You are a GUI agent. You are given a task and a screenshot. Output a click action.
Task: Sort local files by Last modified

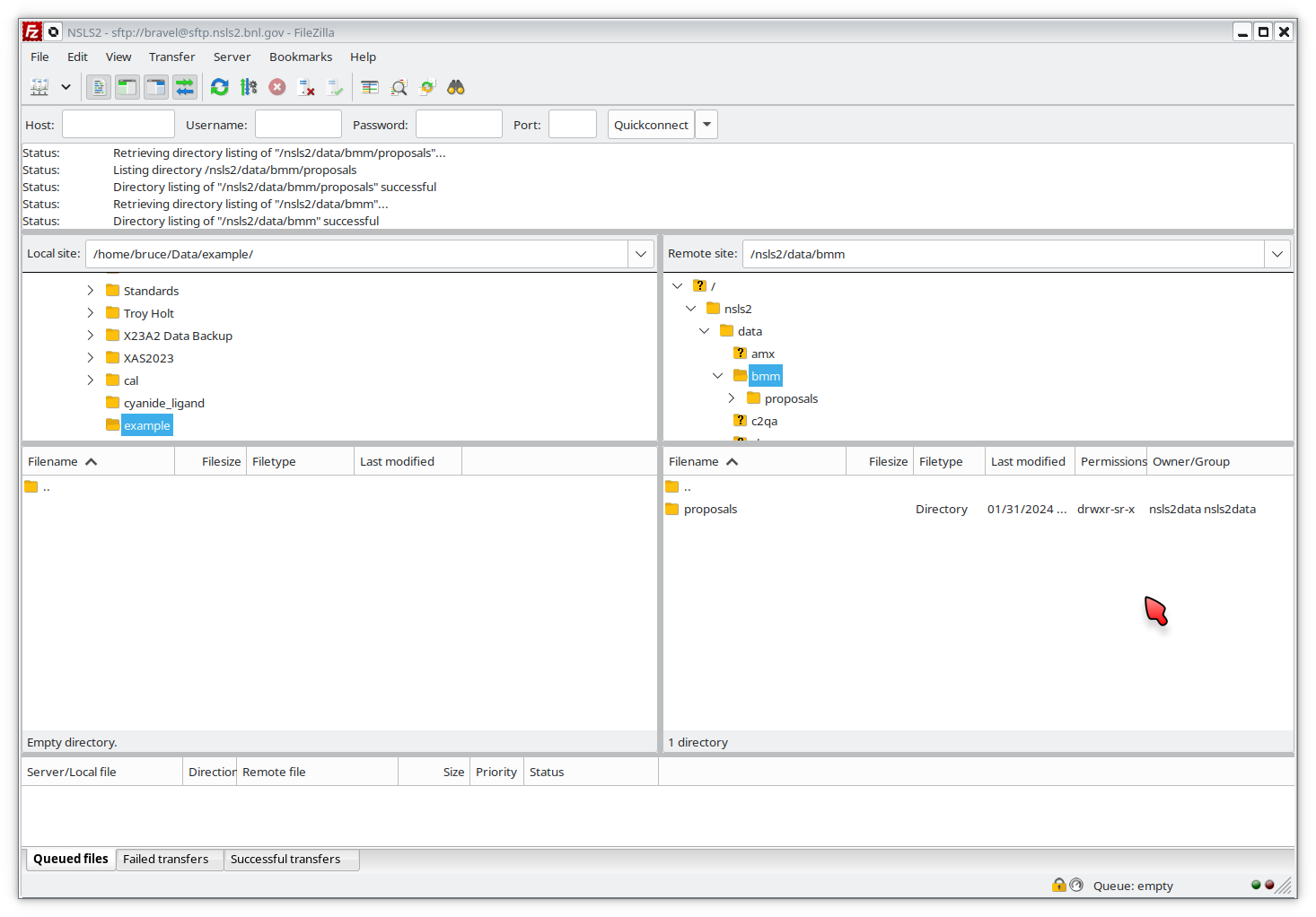[x=408, y=461]
